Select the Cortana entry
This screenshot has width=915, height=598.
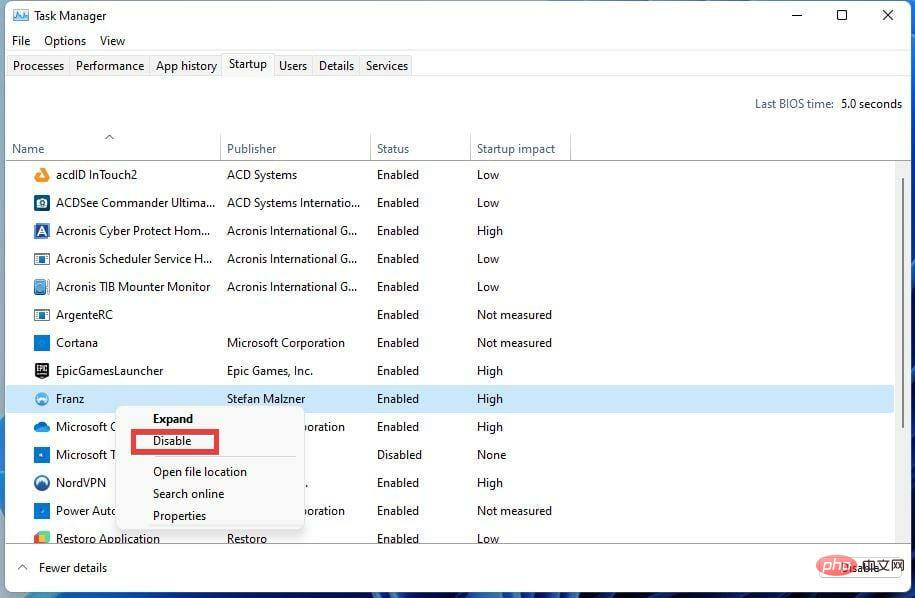(76, 343)
